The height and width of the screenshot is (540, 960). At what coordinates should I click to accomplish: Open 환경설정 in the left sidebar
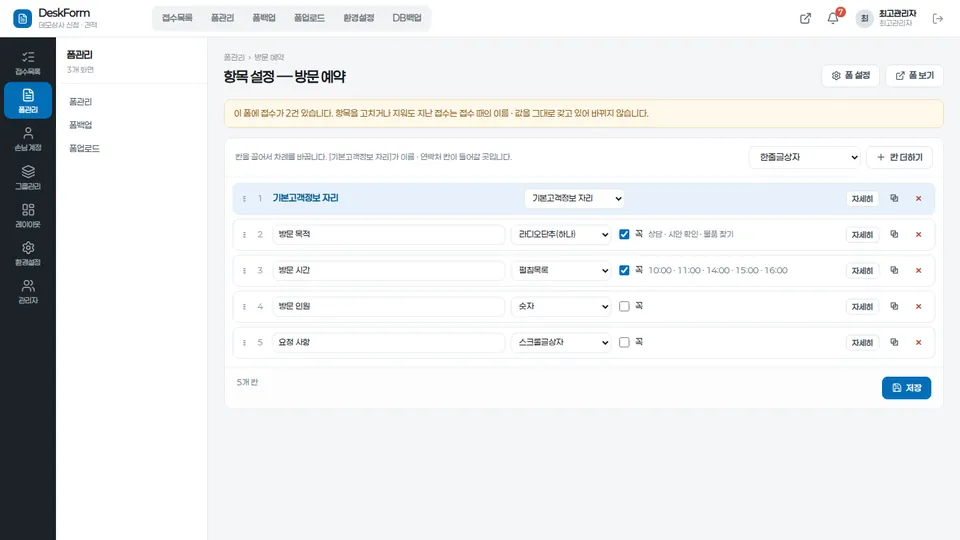click(x=28, y=253)
